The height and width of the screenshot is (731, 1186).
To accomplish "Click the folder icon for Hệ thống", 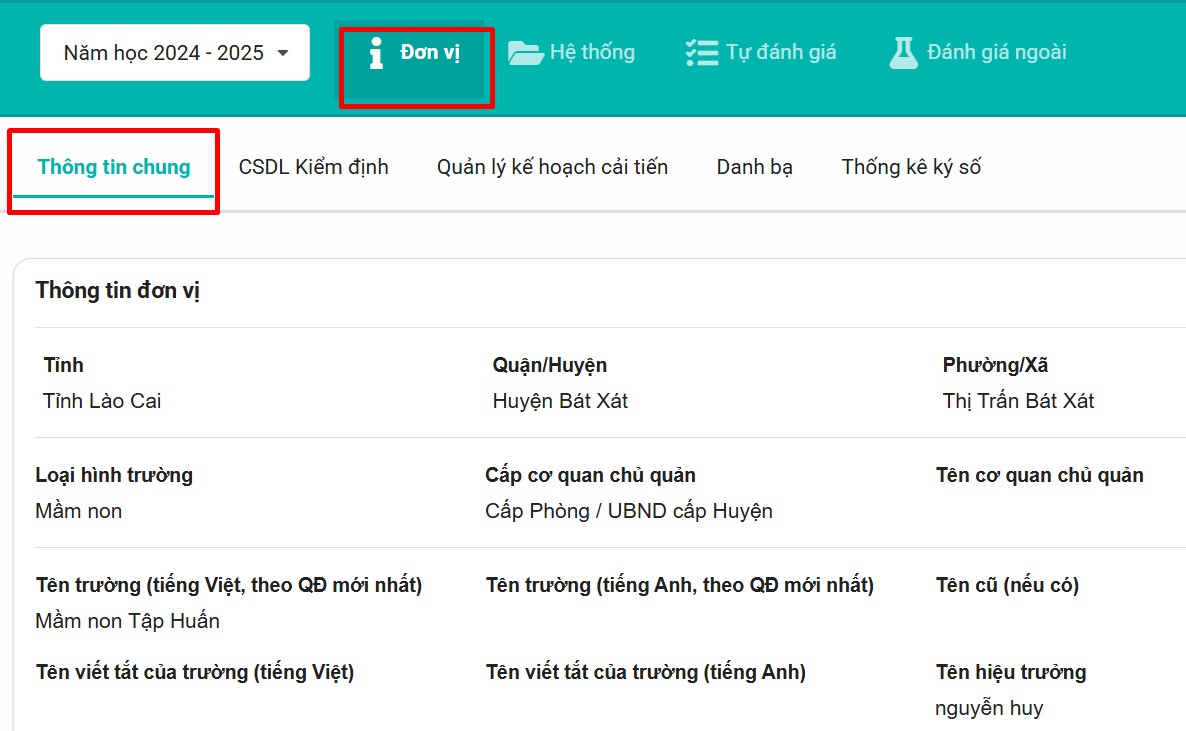I will point(525,53).
